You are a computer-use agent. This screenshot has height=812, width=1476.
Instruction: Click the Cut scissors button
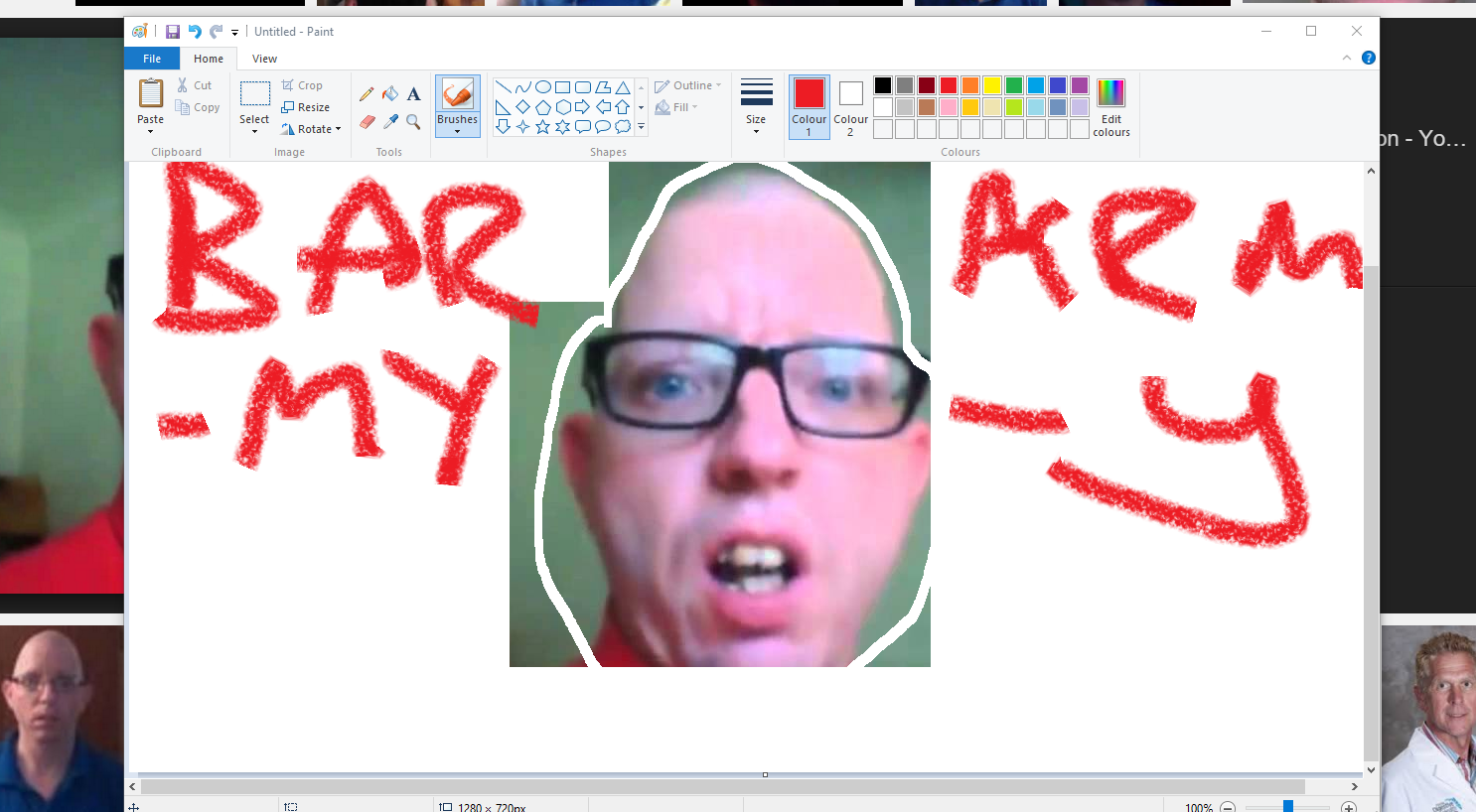(195, 85)
